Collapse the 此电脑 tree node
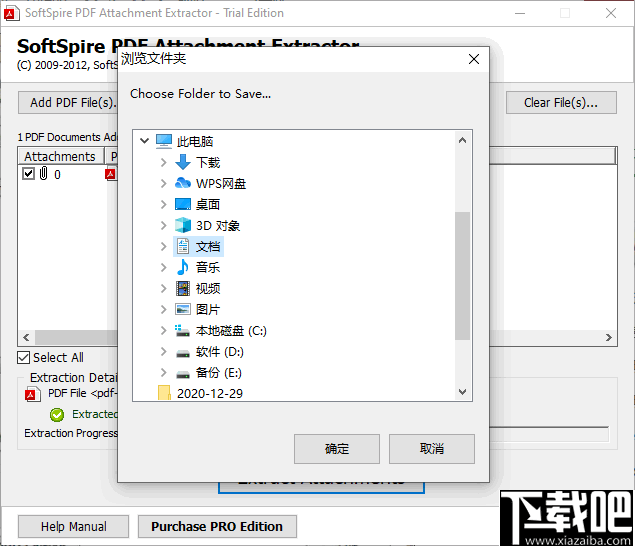Image resolution: width=635 pixels, height=546 pixels. (144, 141)
